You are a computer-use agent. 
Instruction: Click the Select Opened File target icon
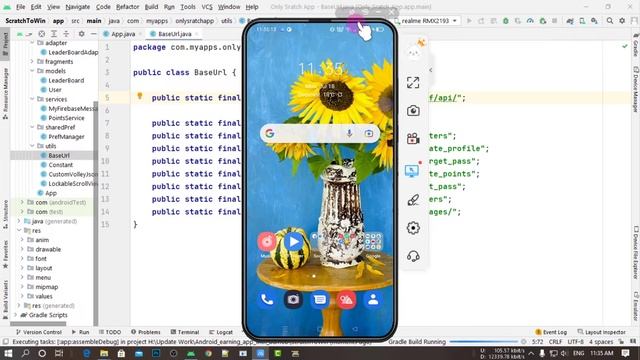pyautogui.click(x=41, y=34)
